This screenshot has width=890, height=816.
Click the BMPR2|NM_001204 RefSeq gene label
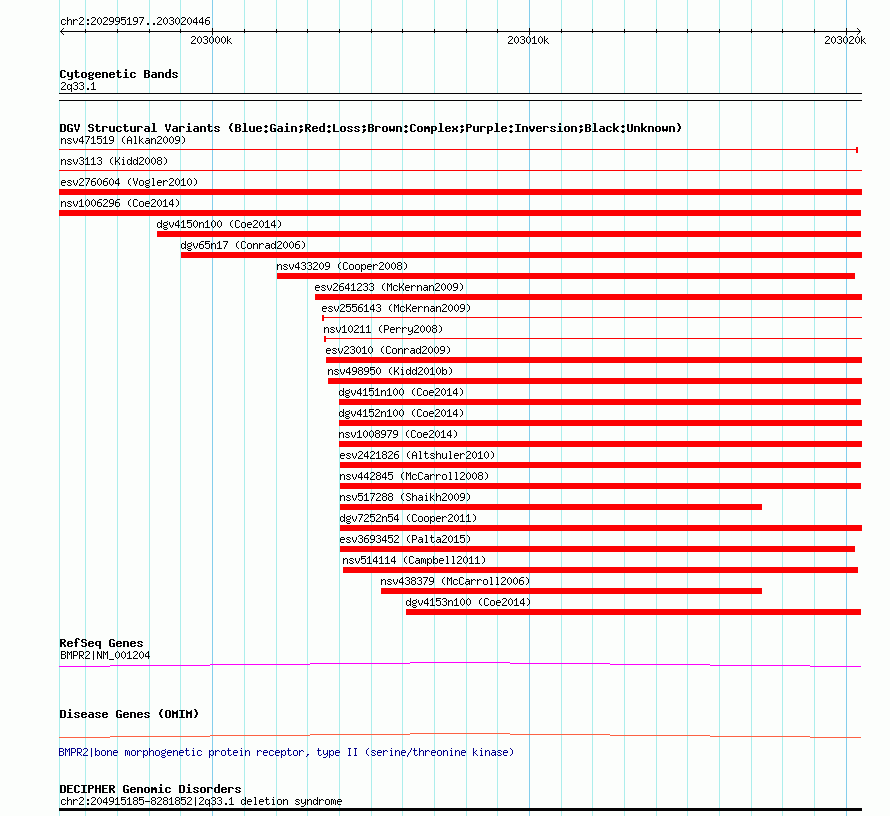click(105, 655)
